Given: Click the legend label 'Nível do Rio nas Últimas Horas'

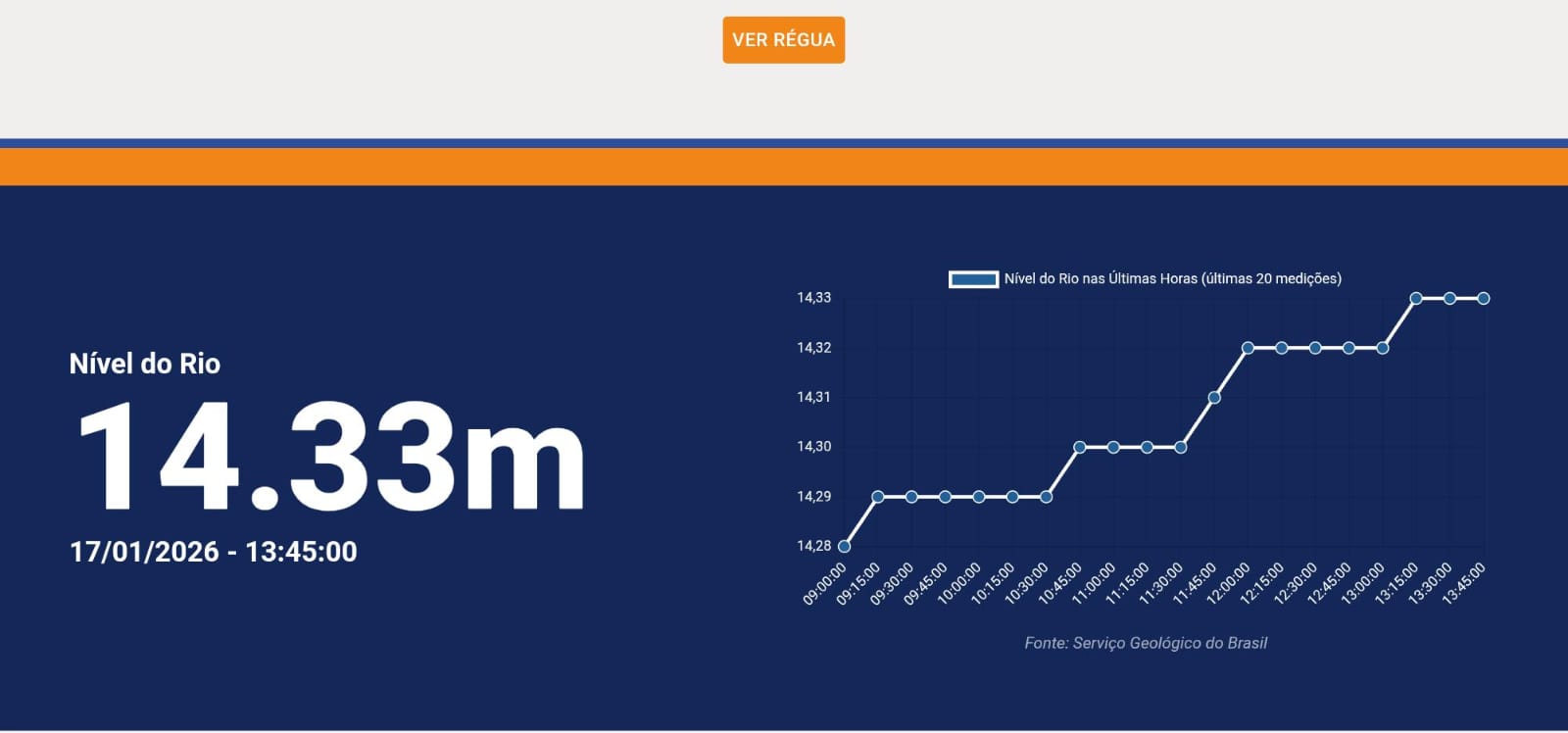Looking at the screenshot, I should 1172,279.
